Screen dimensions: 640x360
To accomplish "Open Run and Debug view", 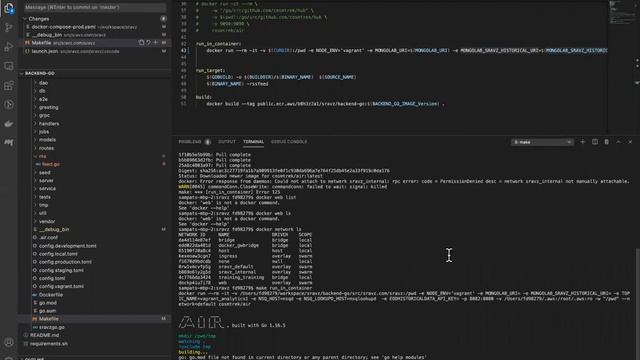I will click(9, 47).
